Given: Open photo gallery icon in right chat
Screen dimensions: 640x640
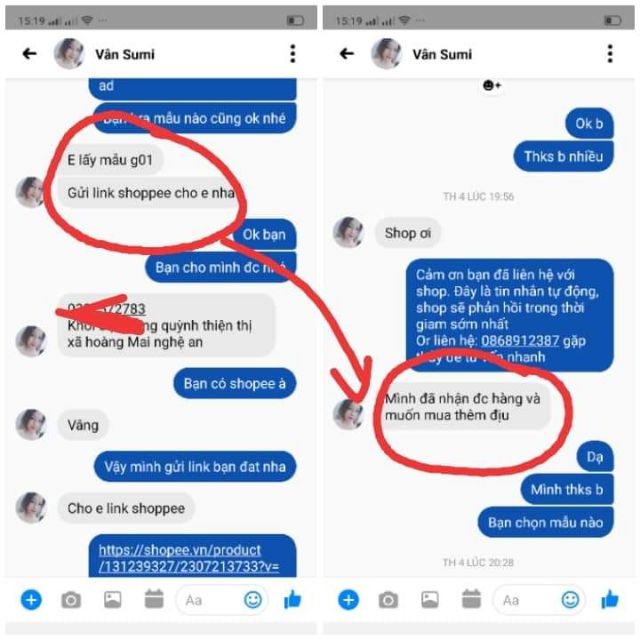Looking at the screenshot, I should point(430,600).
